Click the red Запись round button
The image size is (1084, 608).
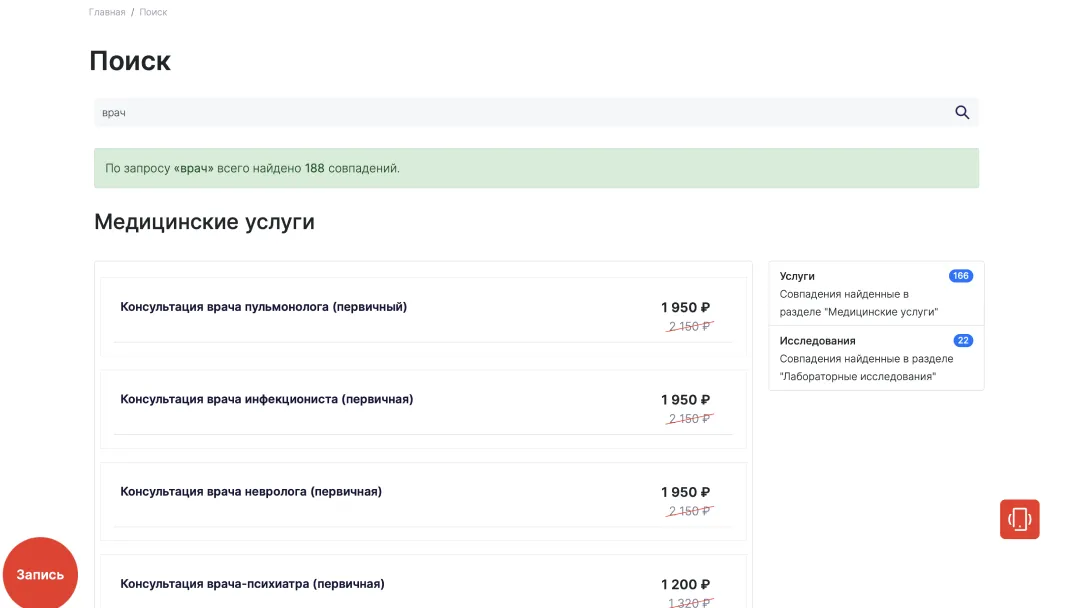(x=40, y=574)
